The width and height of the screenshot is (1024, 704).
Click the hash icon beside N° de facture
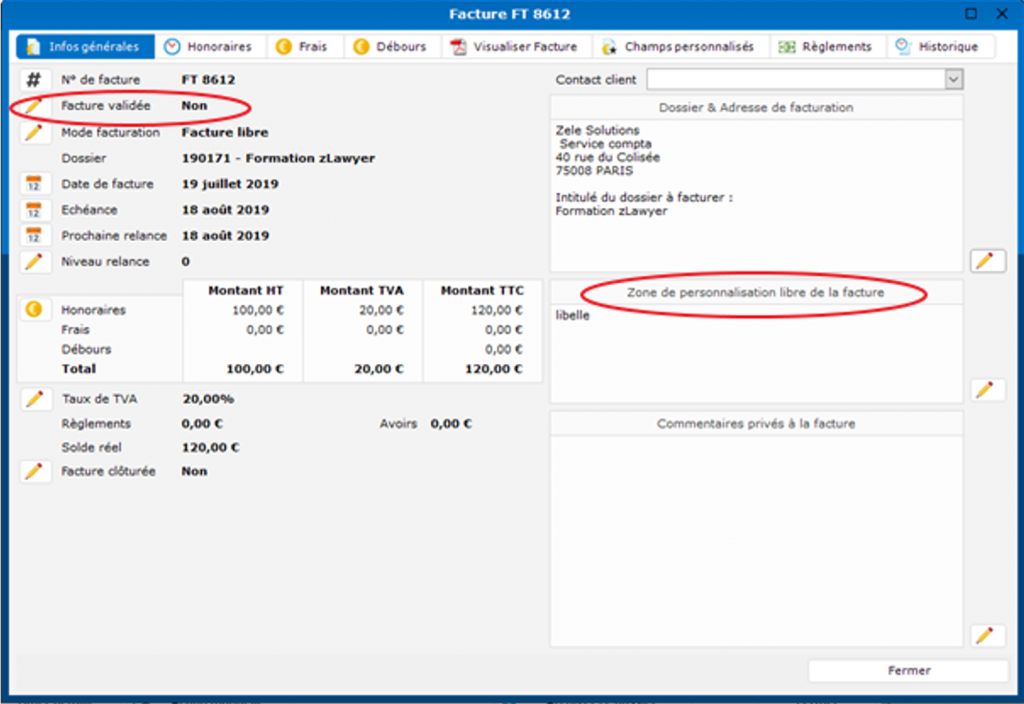click(x=35, y=80)
